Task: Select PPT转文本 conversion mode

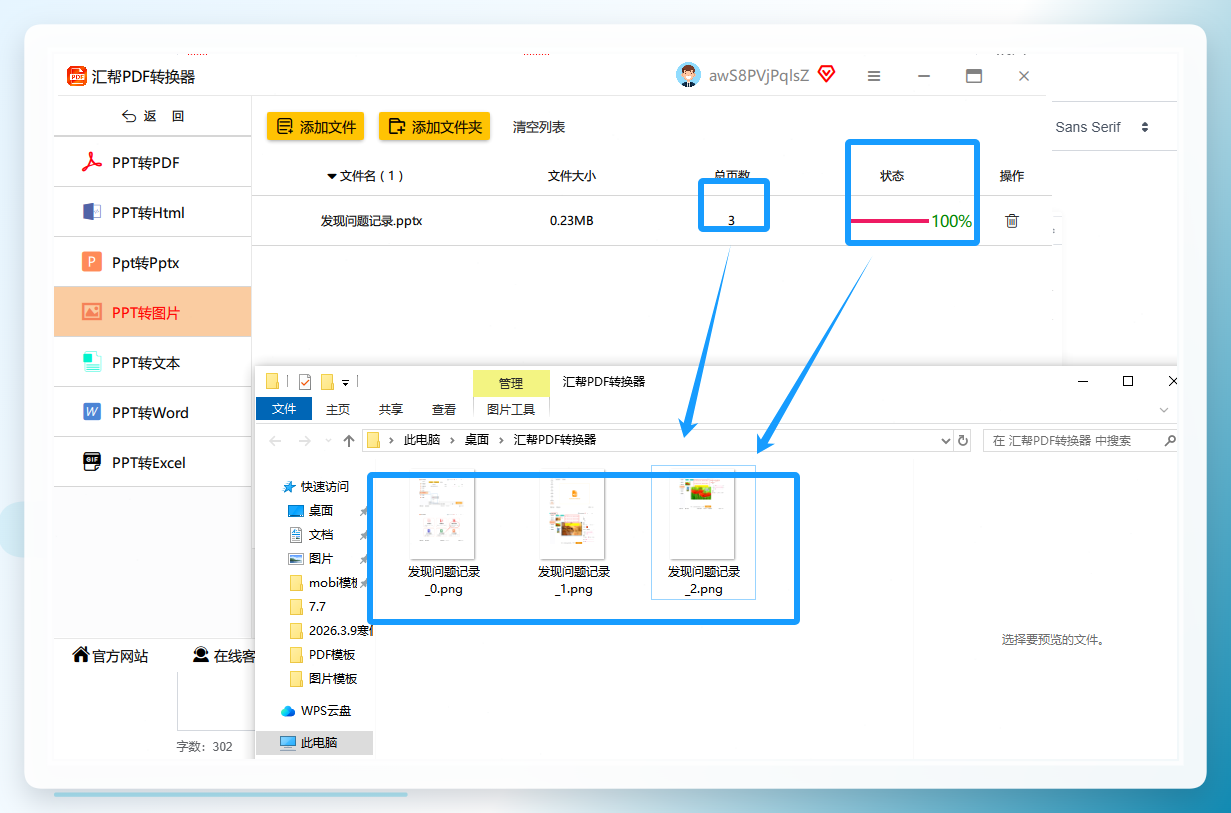Action: (152, 362)
